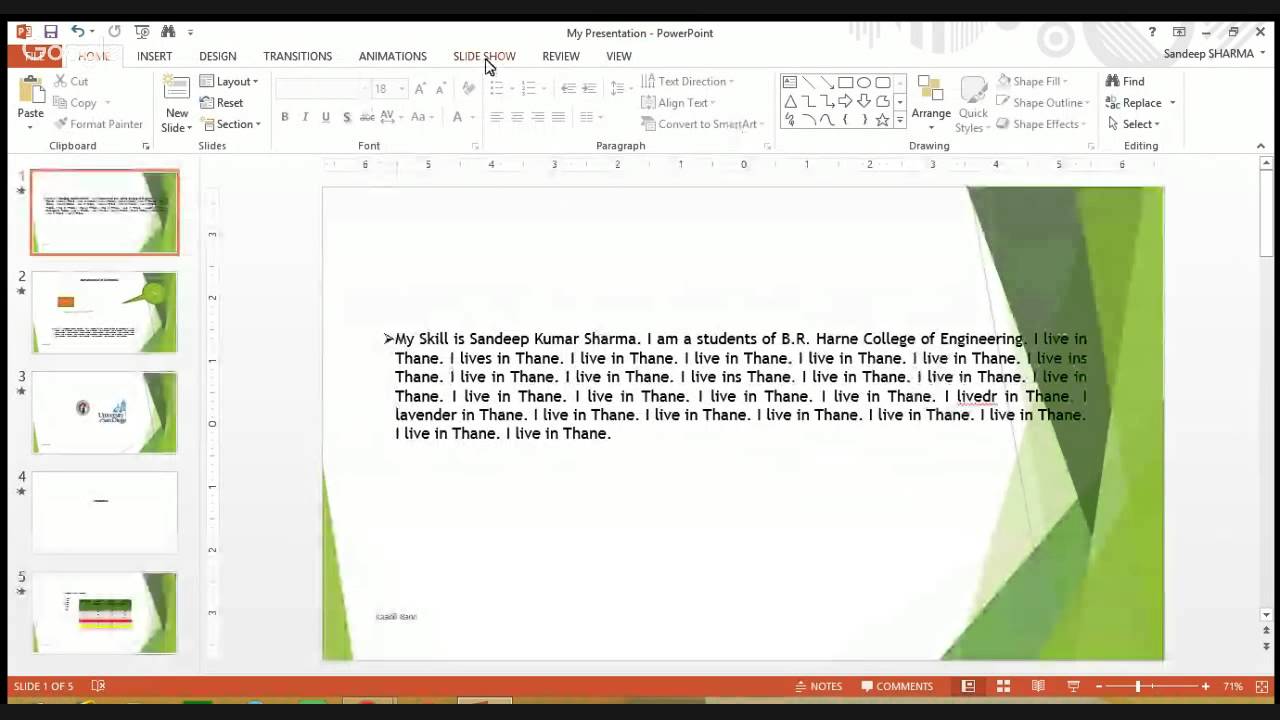Open Align Text menu
This screenshot has height=720, width=1280.
coord(678,103)
